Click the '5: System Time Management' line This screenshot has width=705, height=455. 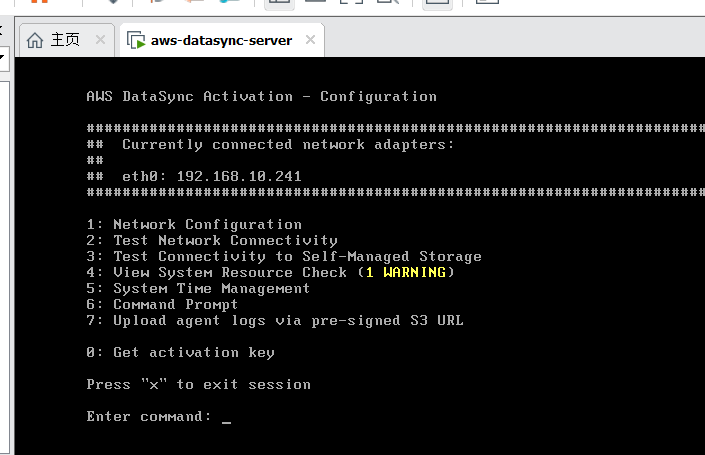pyautogui.click(x=198, y=289)
